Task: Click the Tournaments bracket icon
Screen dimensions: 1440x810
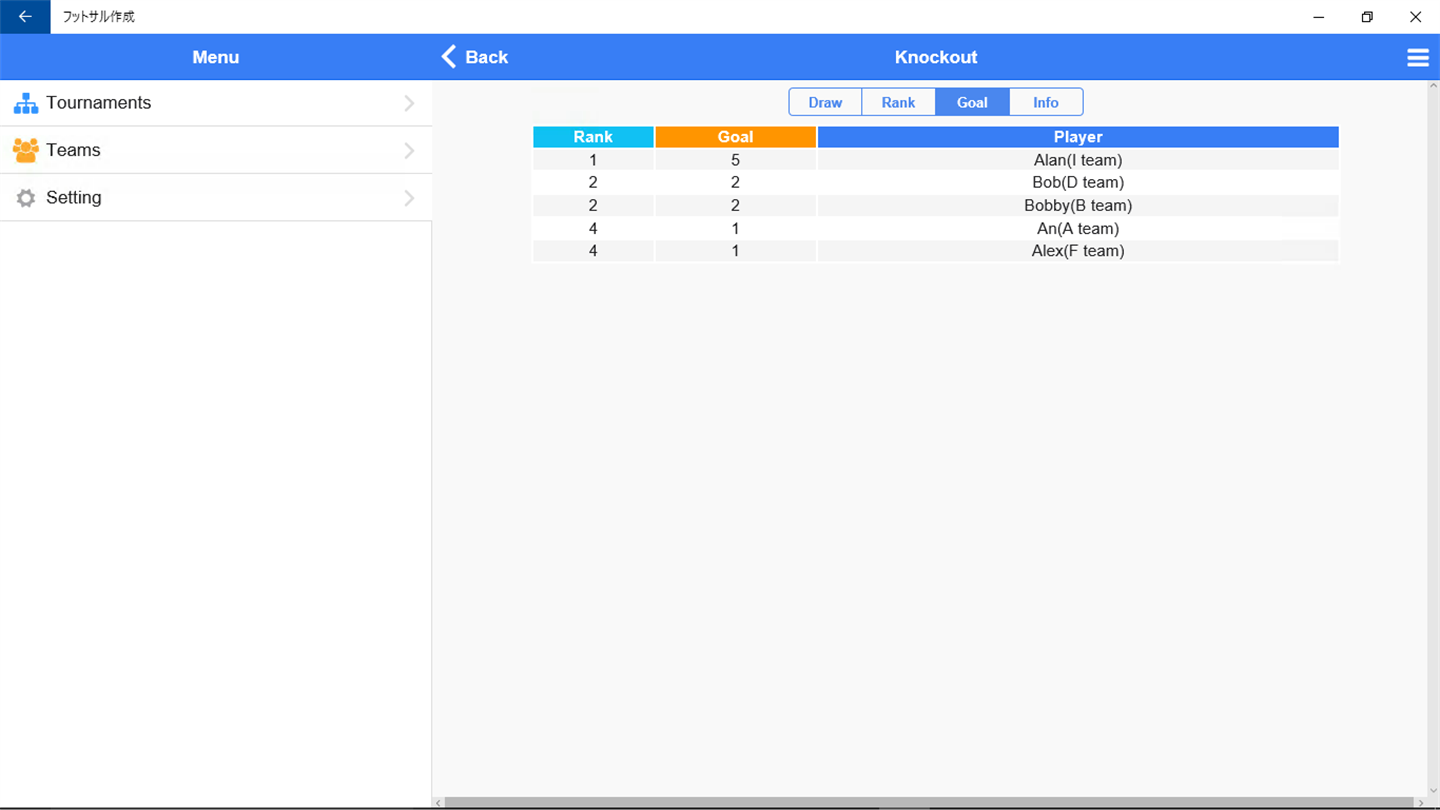Action: click(x=26, y=103)
